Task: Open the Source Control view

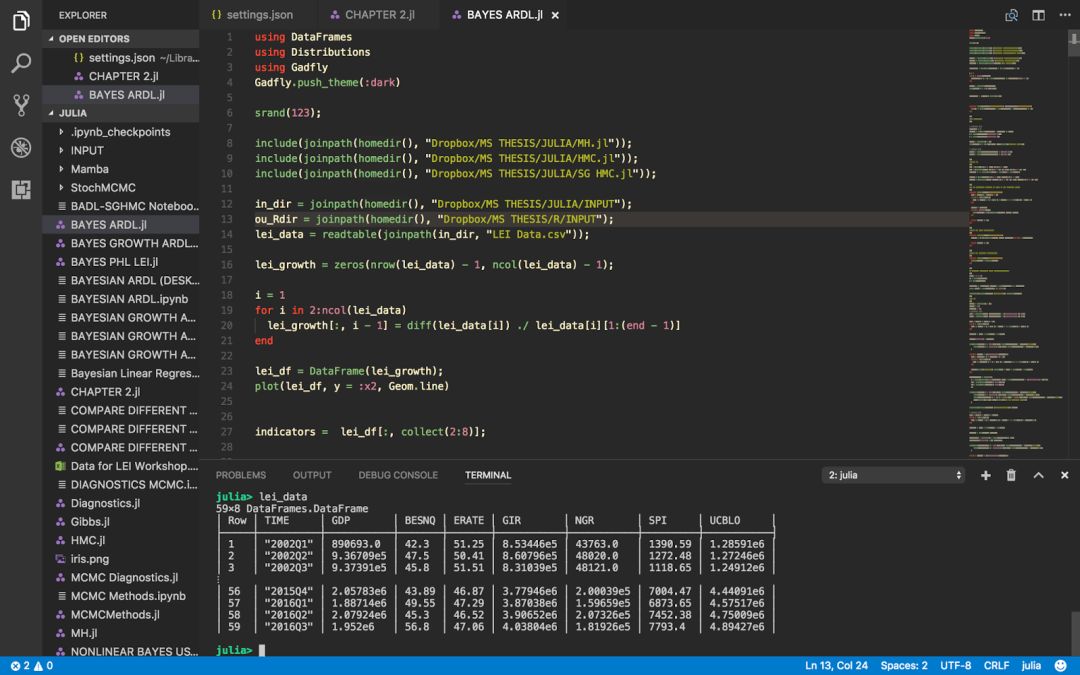Action: click(21, 105)
